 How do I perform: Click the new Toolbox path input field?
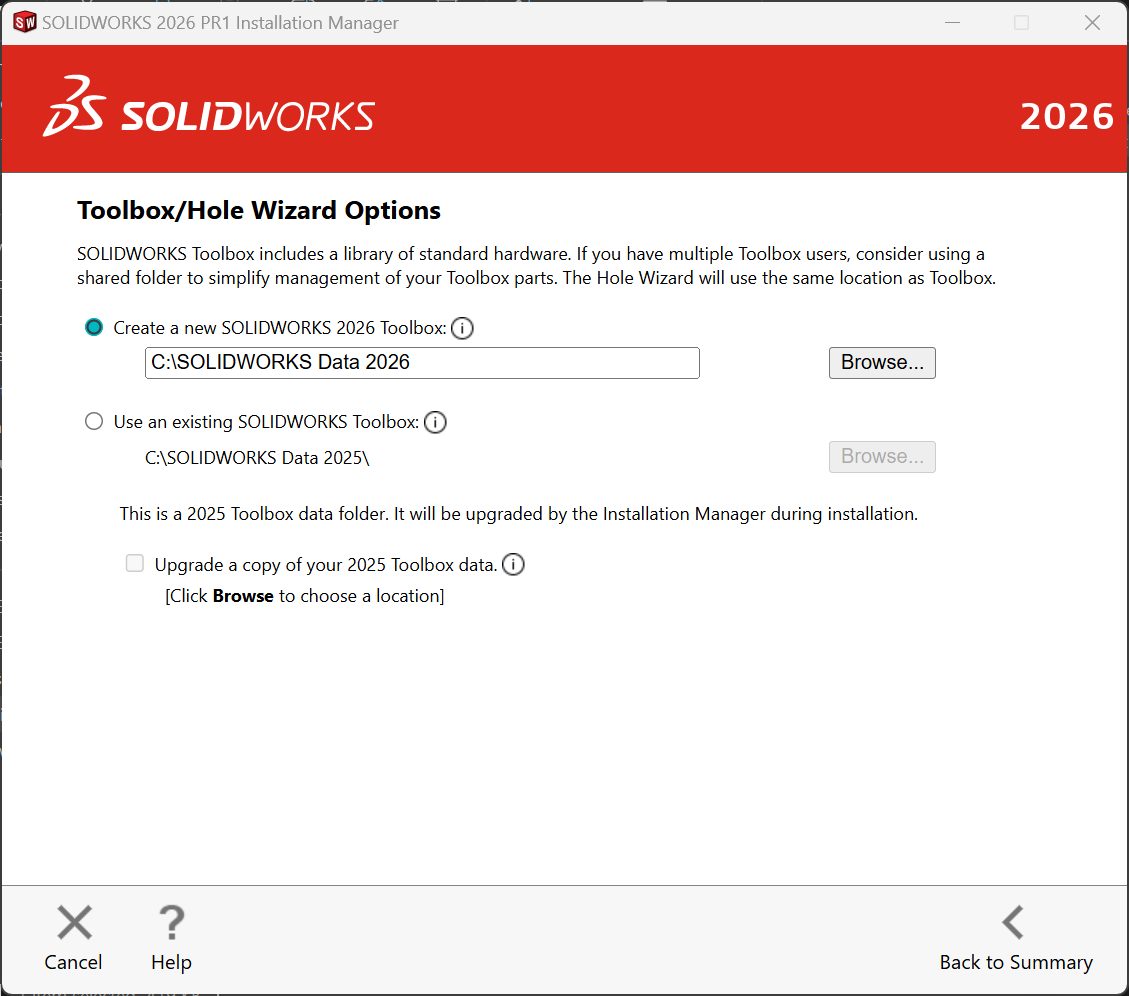[x=422, y=362]
